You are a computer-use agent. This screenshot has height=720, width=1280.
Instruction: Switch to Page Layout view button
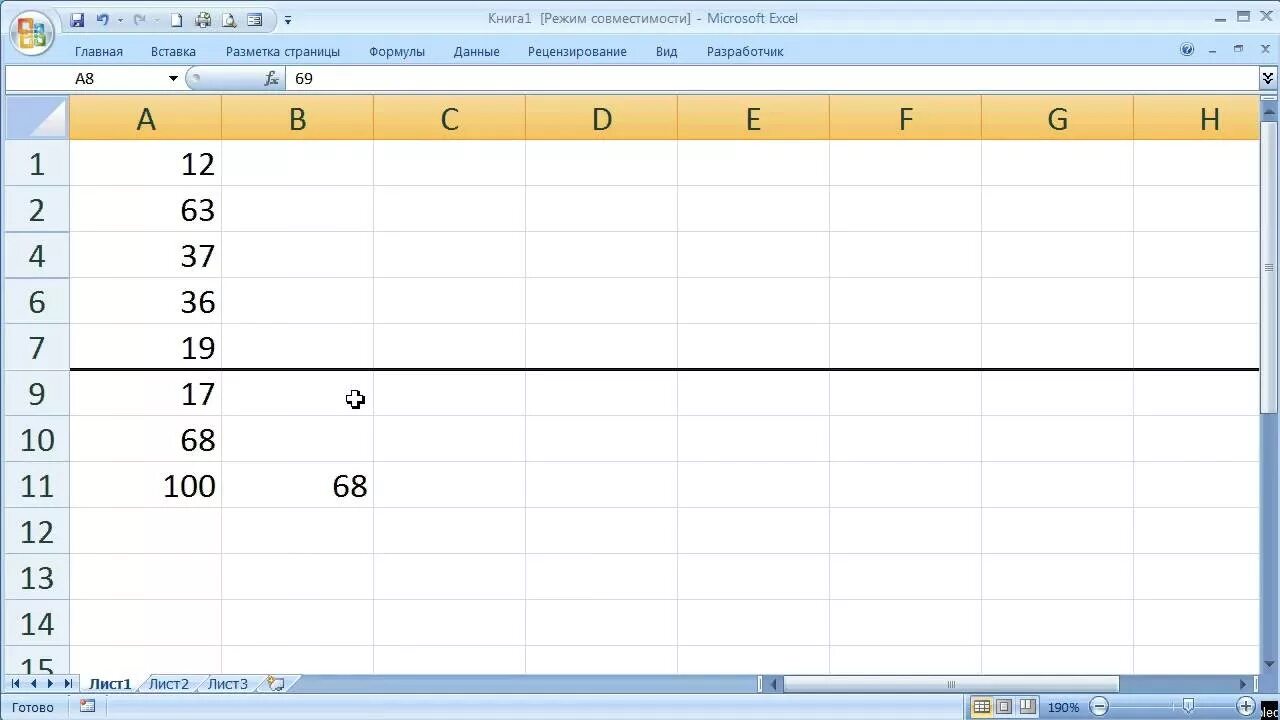point(1004,707)
